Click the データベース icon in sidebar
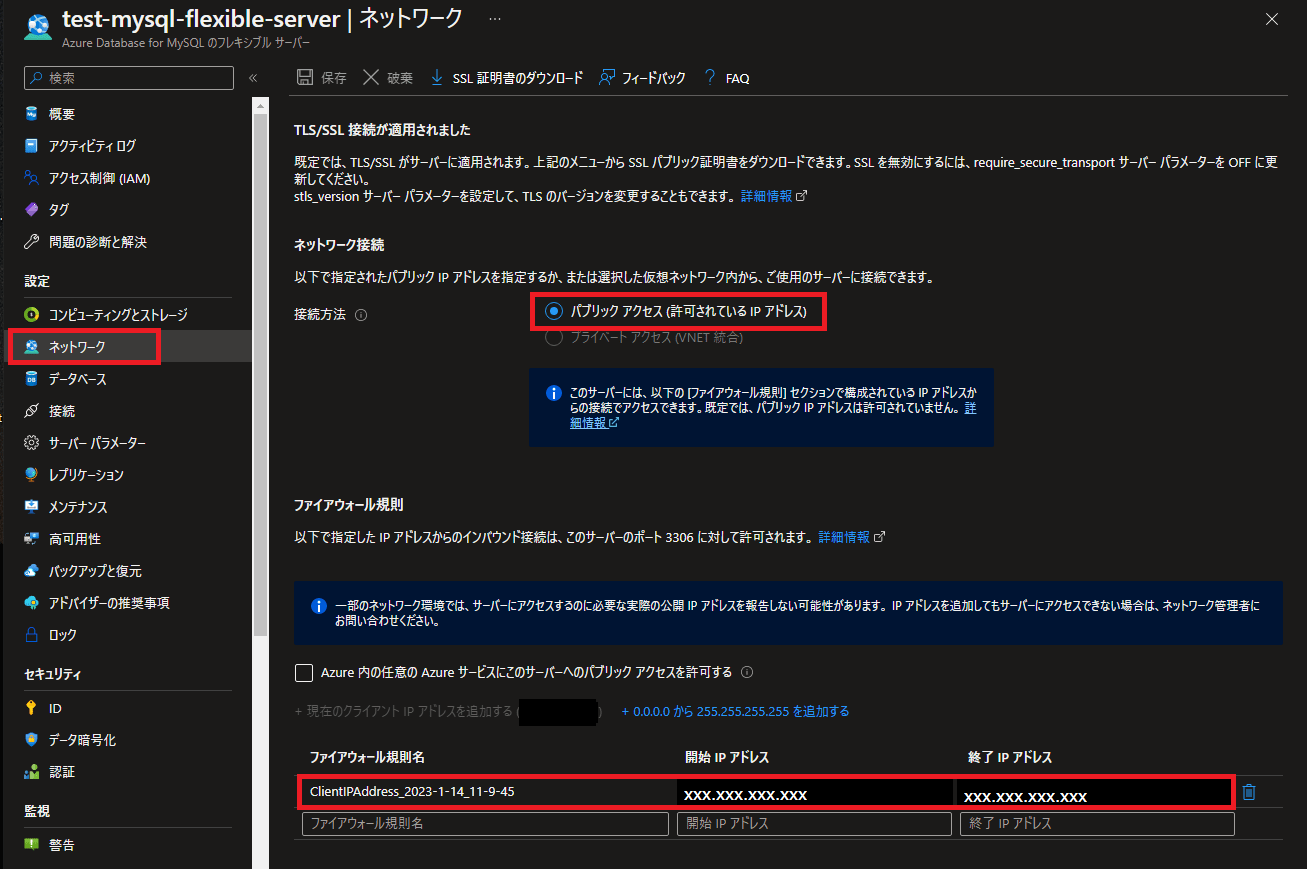This screenshot has width=1307, height=869. point(31,379)
